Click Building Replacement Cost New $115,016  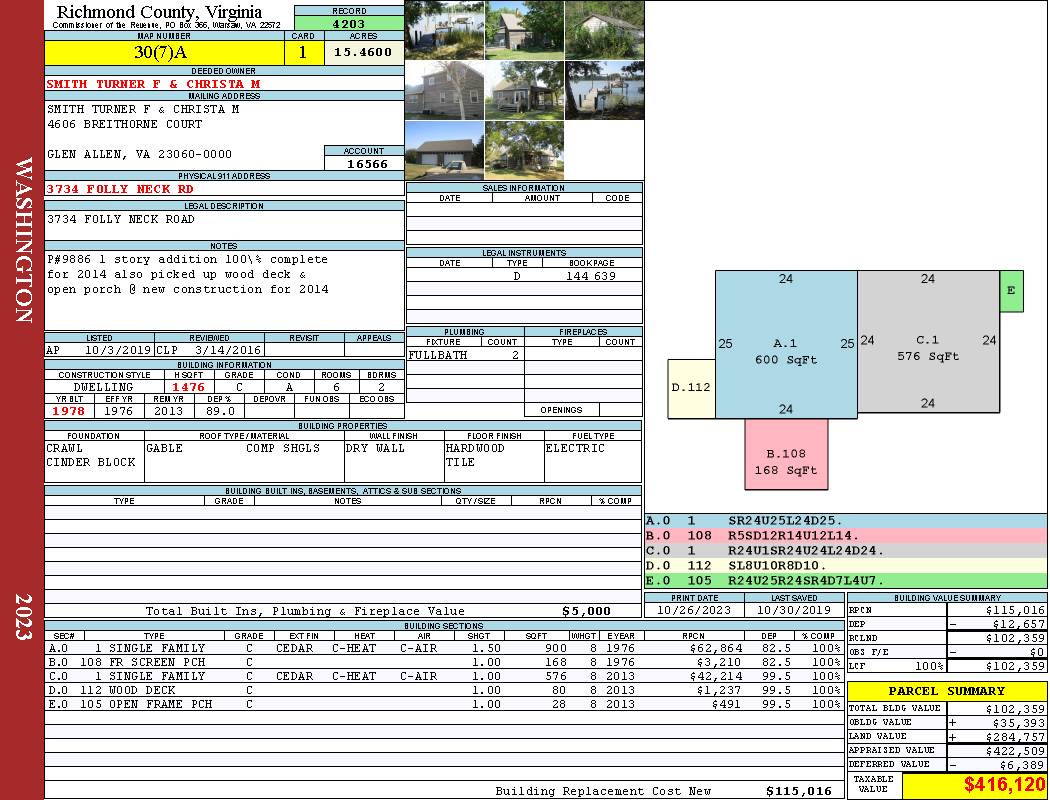click(x=799, y=791)
